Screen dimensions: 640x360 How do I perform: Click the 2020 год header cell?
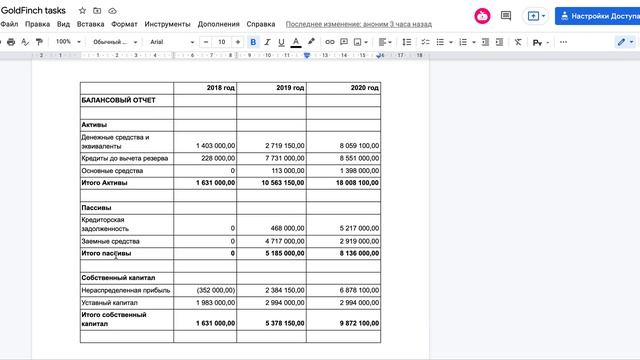[343, 88]
